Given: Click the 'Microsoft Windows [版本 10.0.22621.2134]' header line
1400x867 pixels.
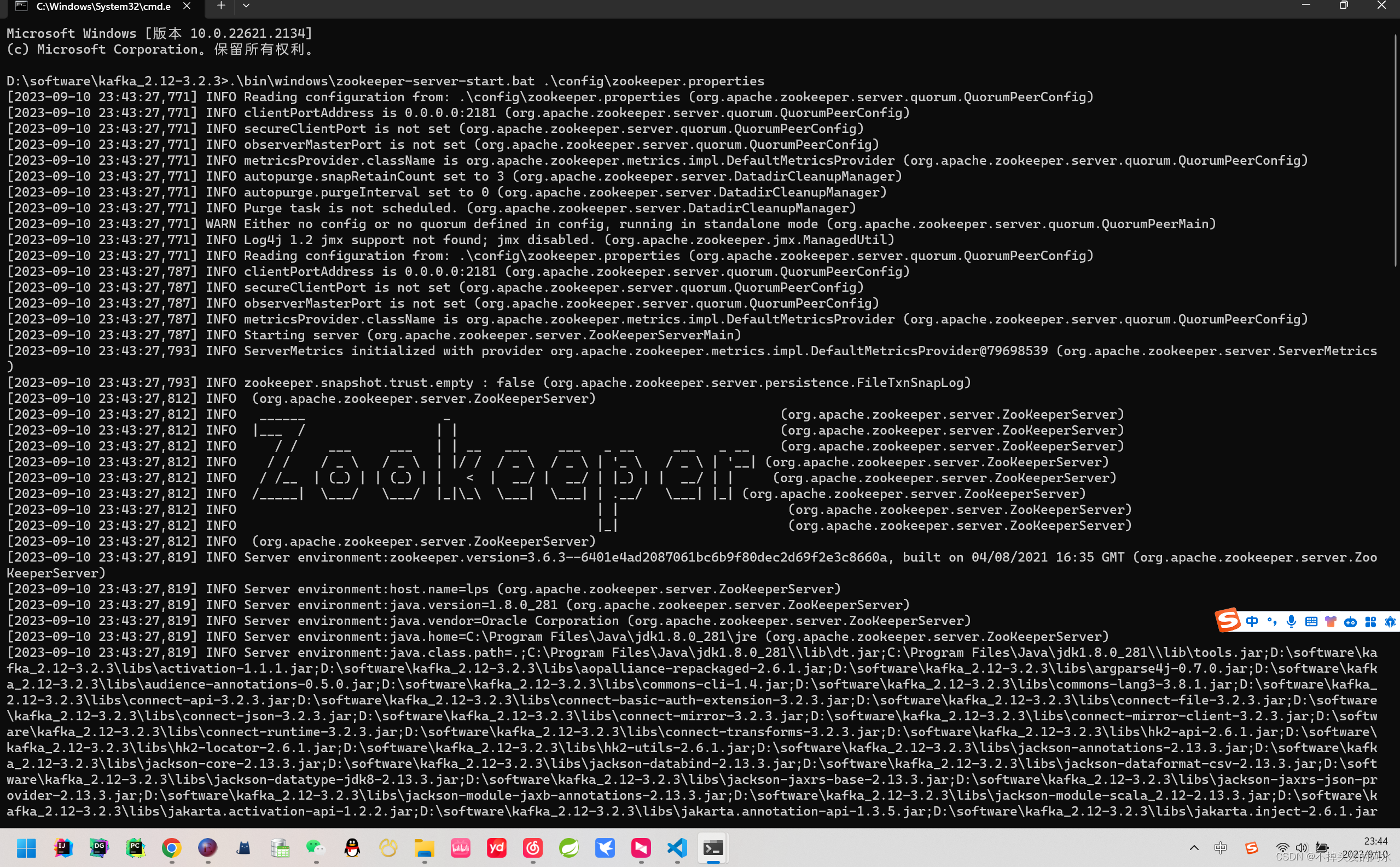Looking at the screenshot, I should [160, 33].
